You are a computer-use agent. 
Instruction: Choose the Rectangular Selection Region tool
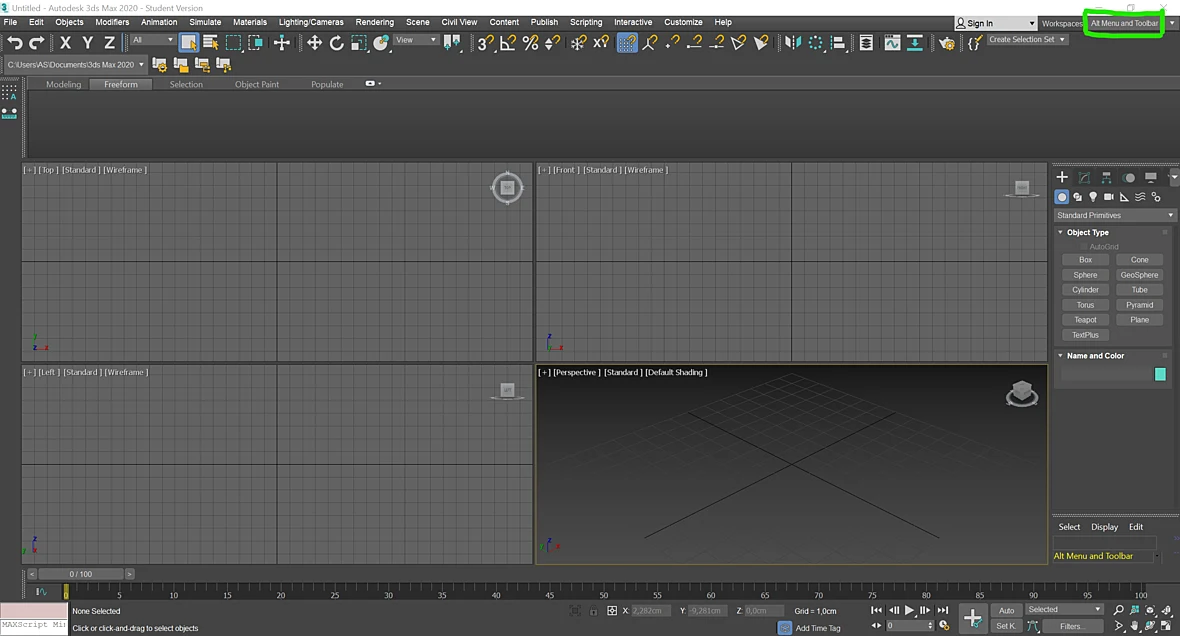[x=233, y=43]
